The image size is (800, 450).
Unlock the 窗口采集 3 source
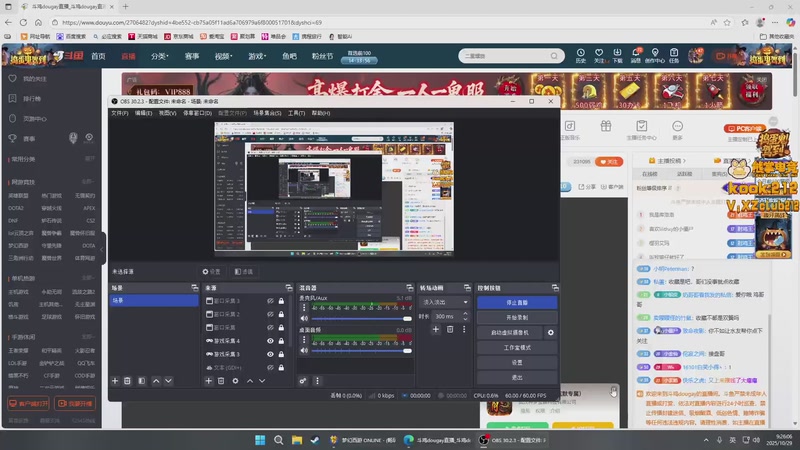pos(281,301)
